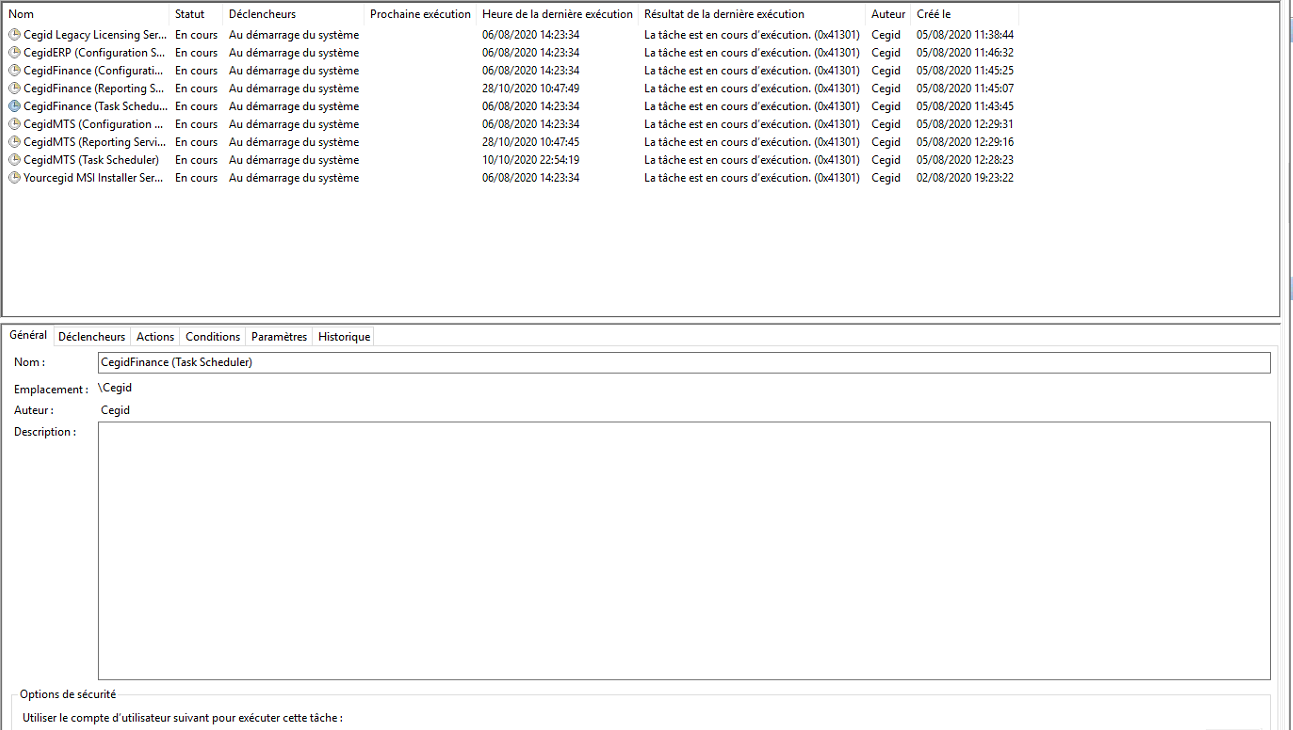1293x730 pixels.
Task: Click creation date 05/08/2020 12:29:16
Action: point(965,142)
